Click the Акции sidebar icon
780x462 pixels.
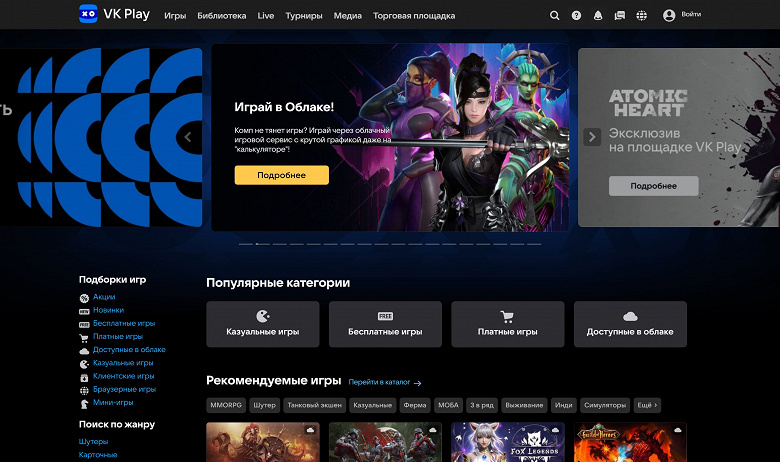pyautogui.click(x=84, y=298)
